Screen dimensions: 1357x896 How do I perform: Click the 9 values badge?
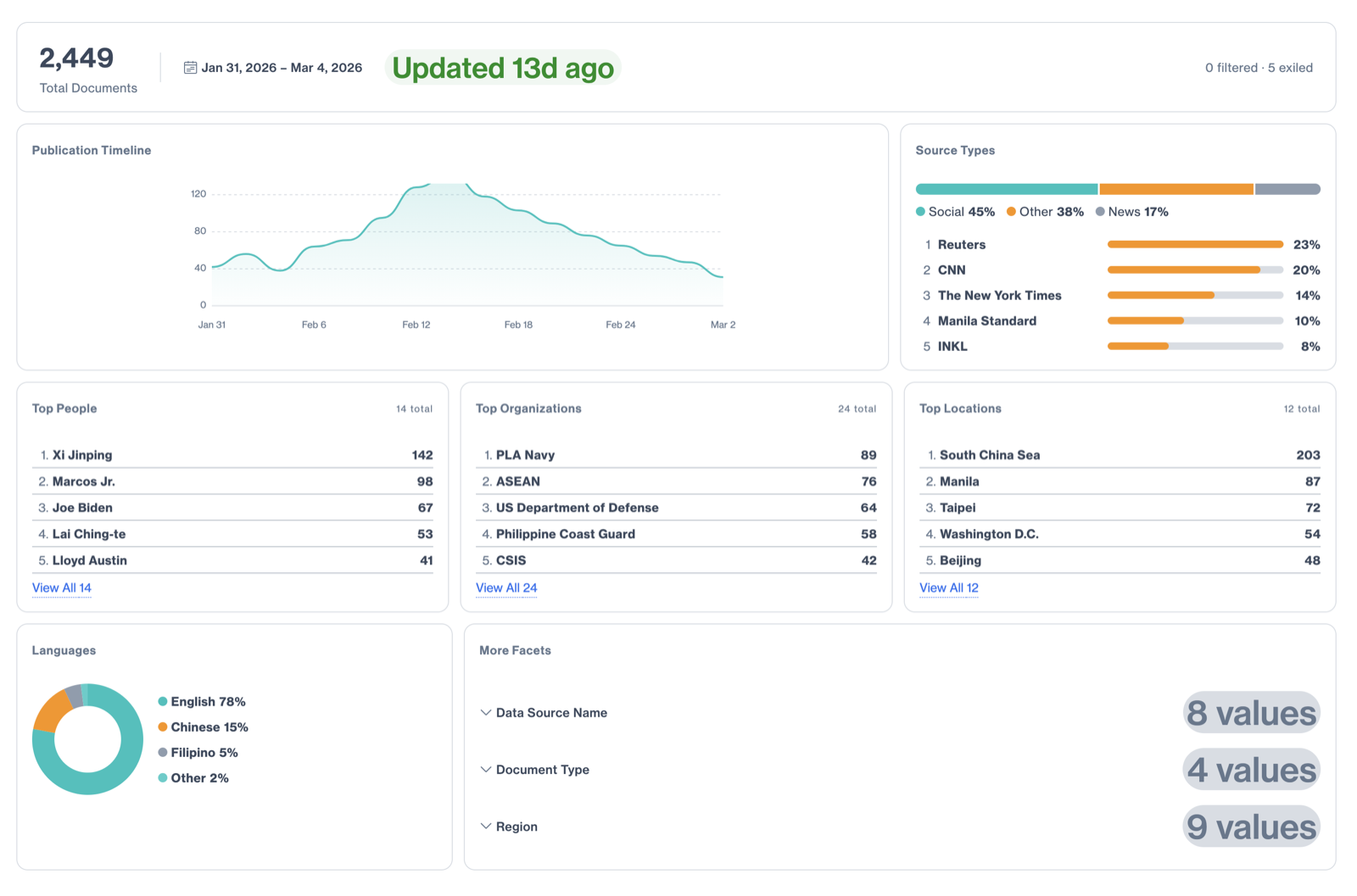point(1252,826)
